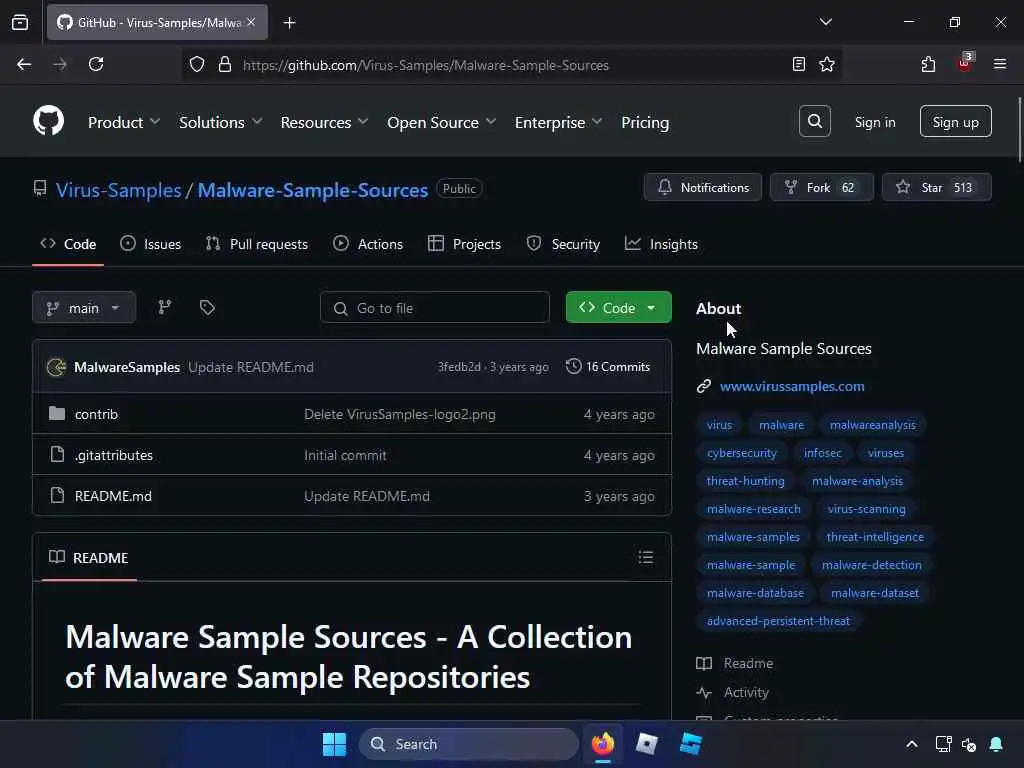The image size is (1024, 768).
Task: Switch to the Pull requests tab
Action: [x=257, y=244]
